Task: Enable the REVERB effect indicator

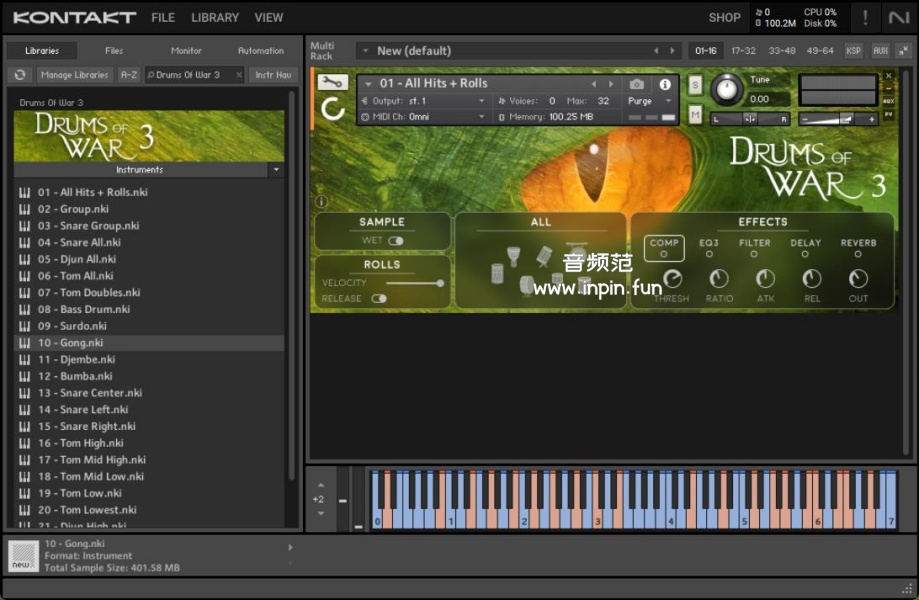Action: [858, 254]
